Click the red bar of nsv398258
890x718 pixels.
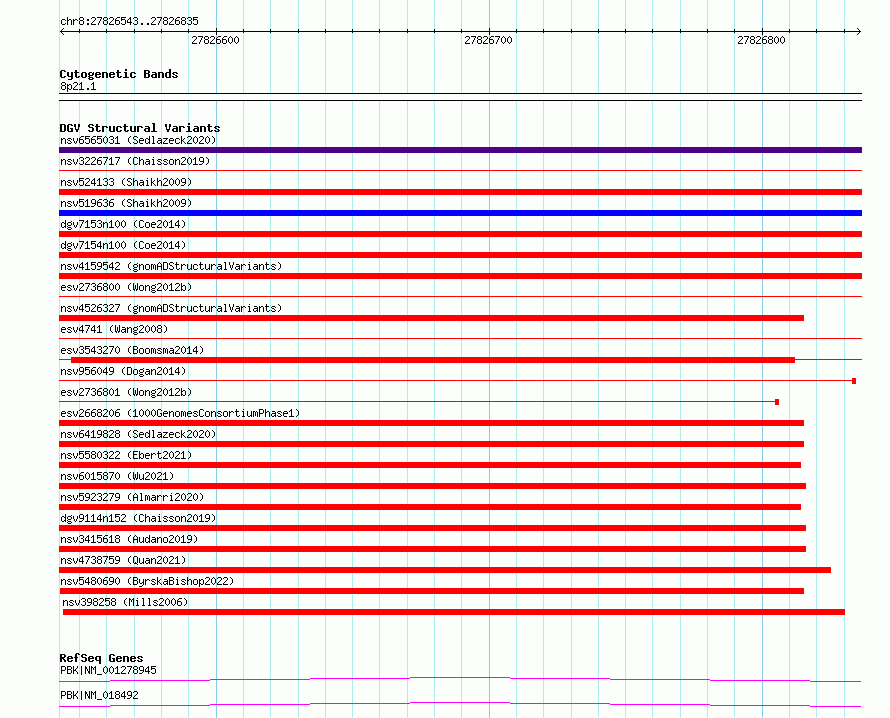point(454,612)
